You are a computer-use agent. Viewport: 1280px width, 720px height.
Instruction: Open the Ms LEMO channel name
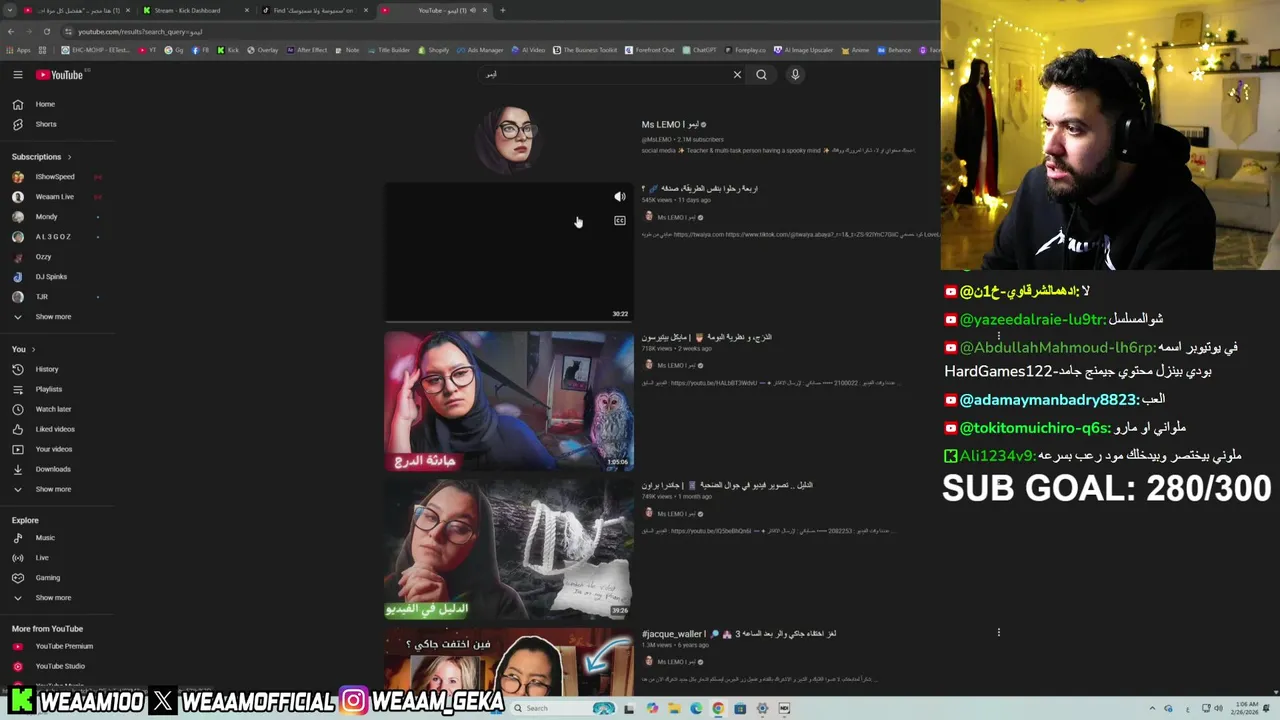click(x=670, y=125)
